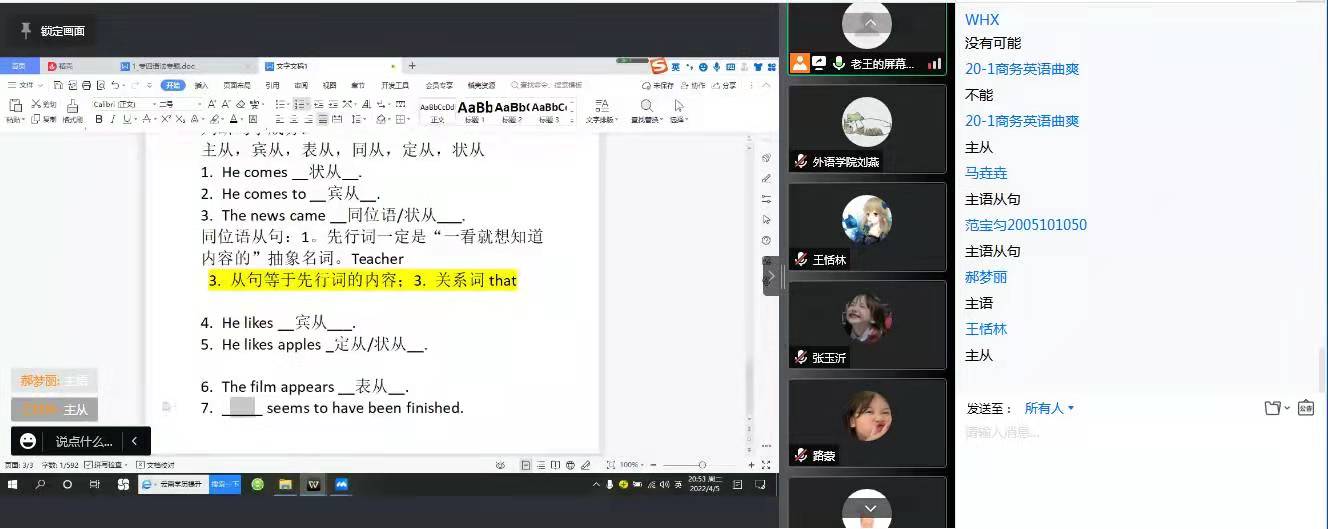Click the pin icon for 锁定画面
The width and height of the screenshot is (1328, 529).
click(x=26, y=31)
